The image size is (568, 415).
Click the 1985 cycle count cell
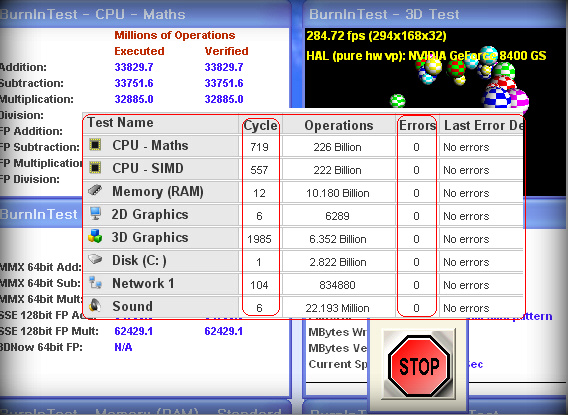259,239
